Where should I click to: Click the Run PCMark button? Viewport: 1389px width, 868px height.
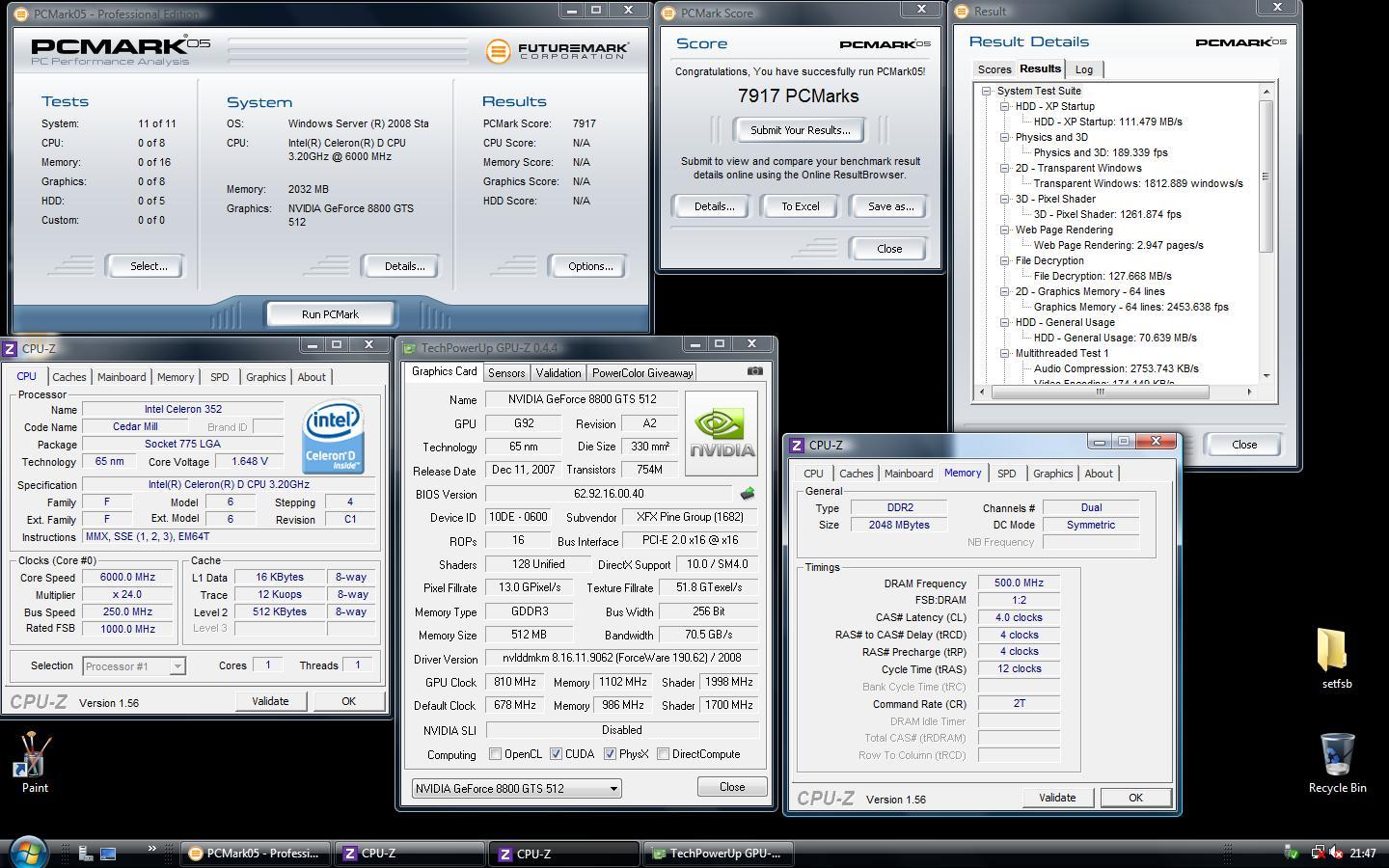pyautogui.click(x=330, y=314)
